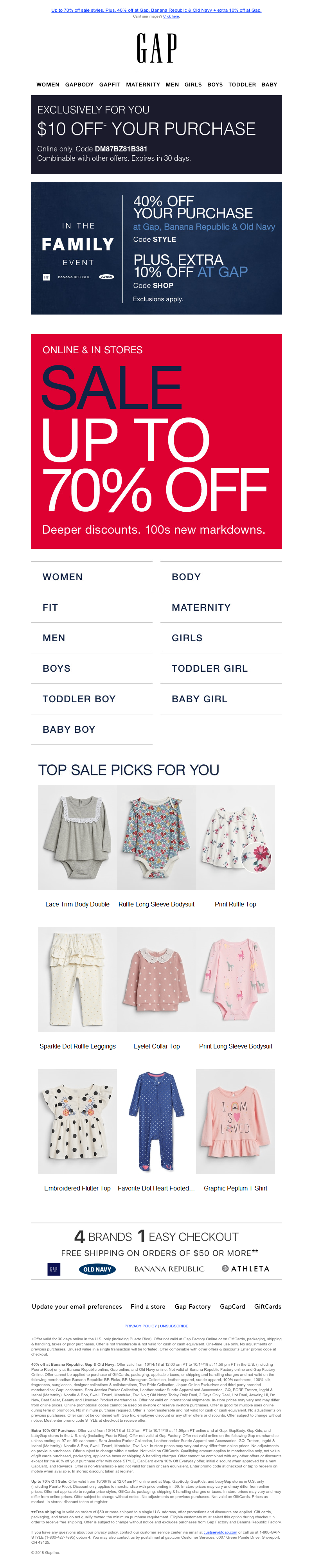Click the large GAP logo at top

(x=156, y=49)
